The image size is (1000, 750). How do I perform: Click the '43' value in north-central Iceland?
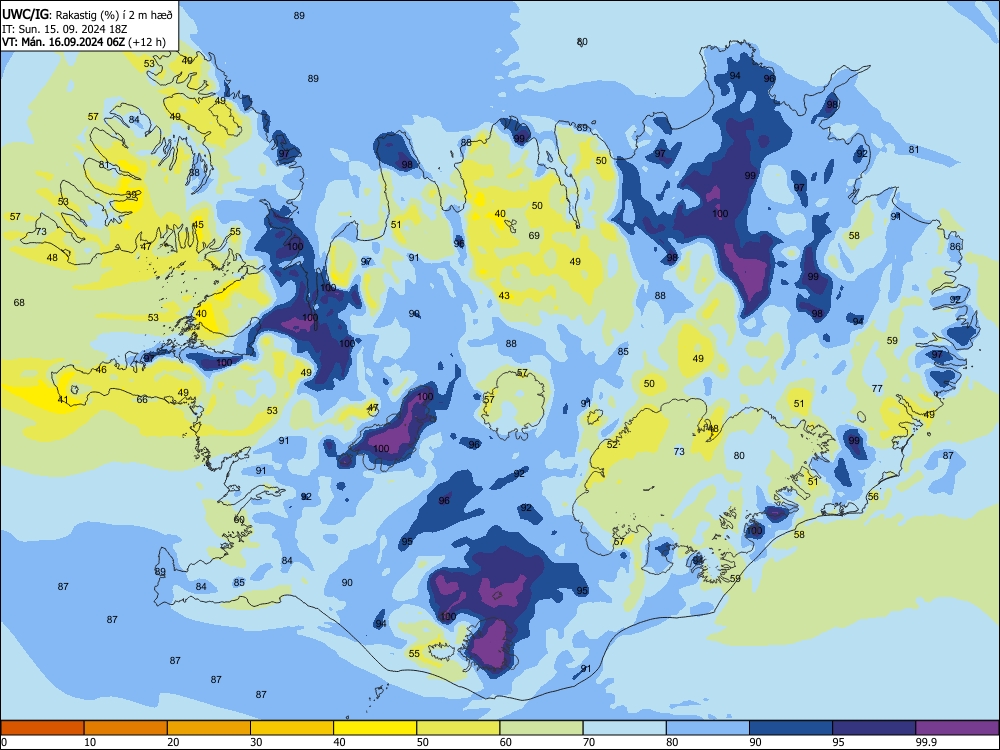pyautogui.click(x=504, y=295)
